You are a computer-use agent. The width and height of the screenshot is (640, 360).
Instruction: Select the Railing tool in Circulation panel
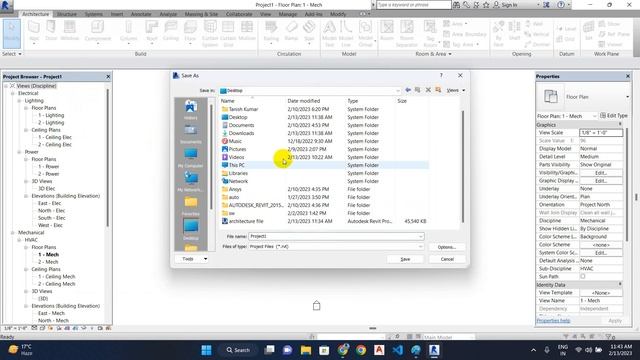pyautogui.click(x=271, y=31)
